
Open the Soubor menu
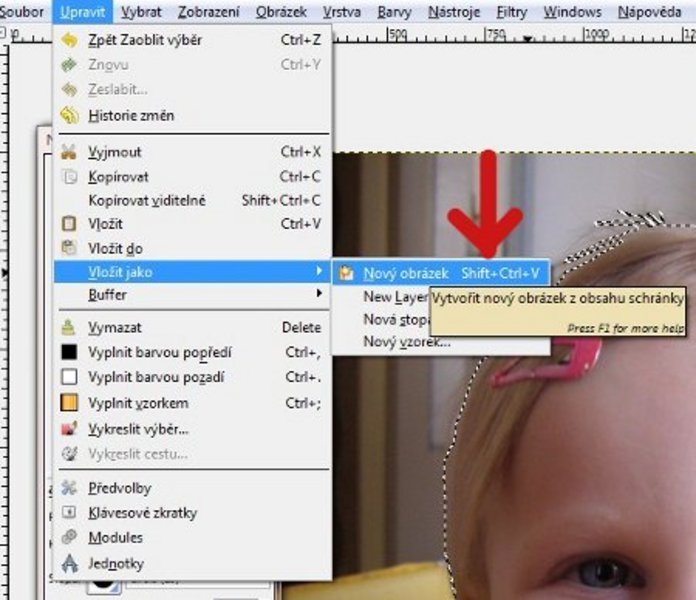point(21,12)
